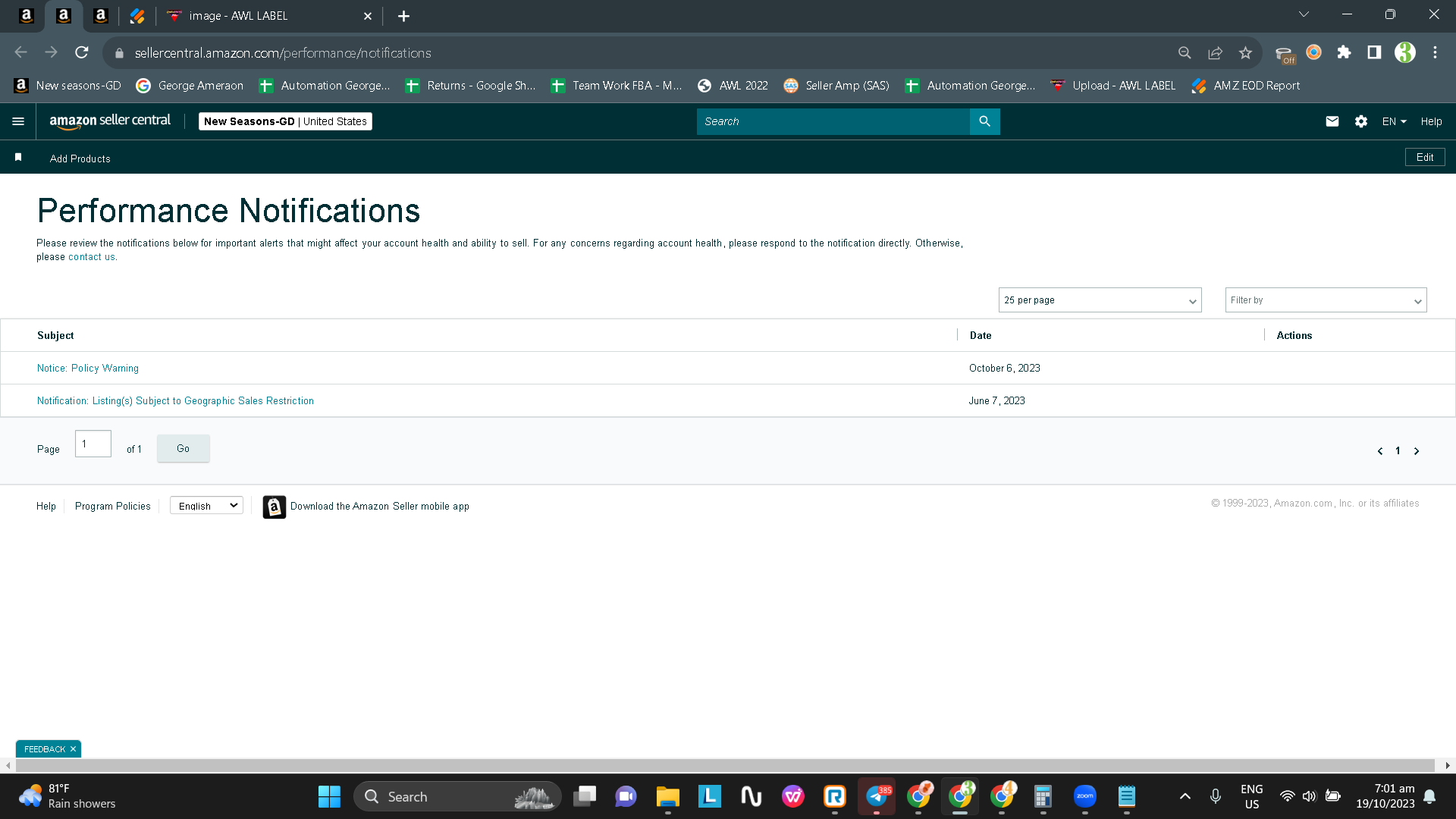Open Program Policies in the footer
The width and height of the screenshot is (1456, 819).
click(113, 507)
